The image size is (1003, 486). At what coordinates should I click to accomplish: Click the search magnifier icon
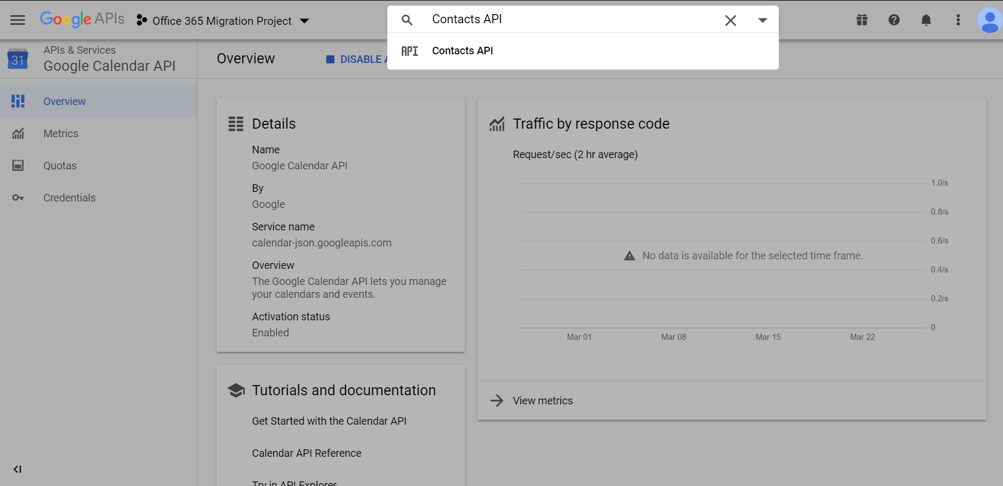[407, 20]
